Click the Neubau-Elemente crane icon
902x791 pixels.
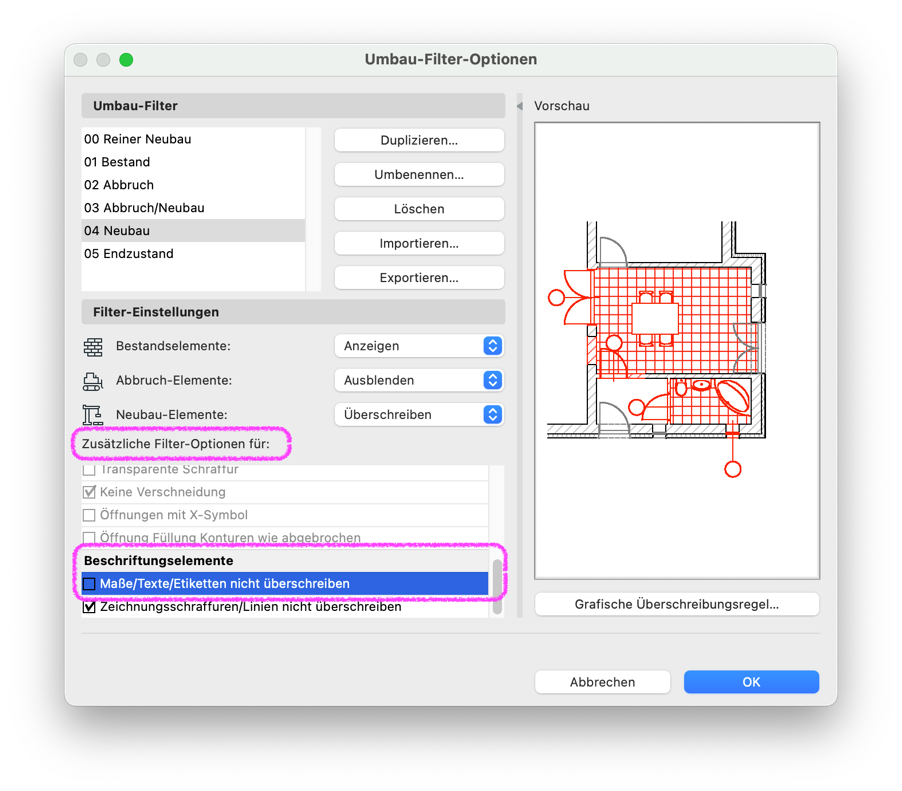click(93, 415)
